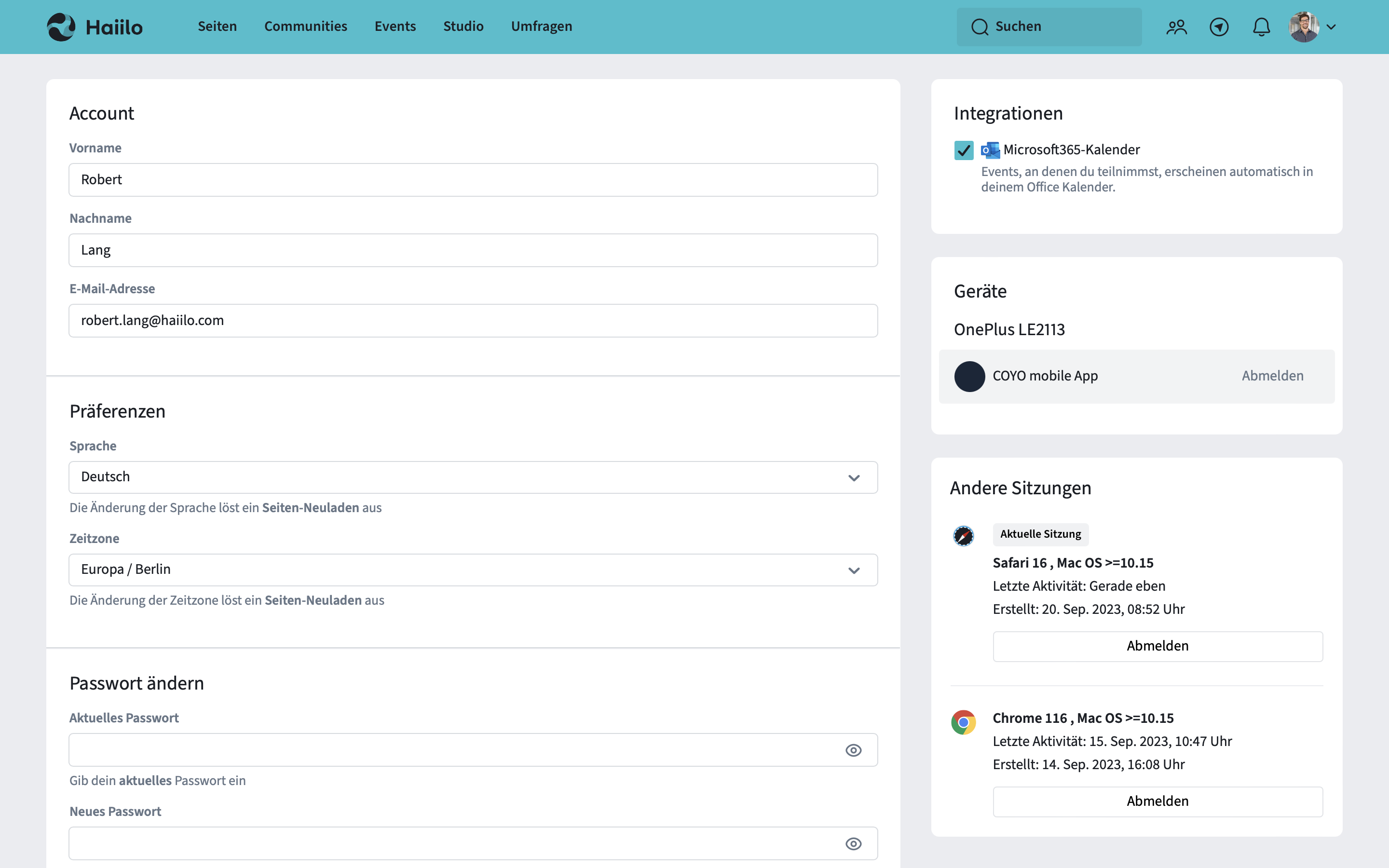Show the current password via eye icon
This screenshot has height=868, width=1389.
[854, 750]
